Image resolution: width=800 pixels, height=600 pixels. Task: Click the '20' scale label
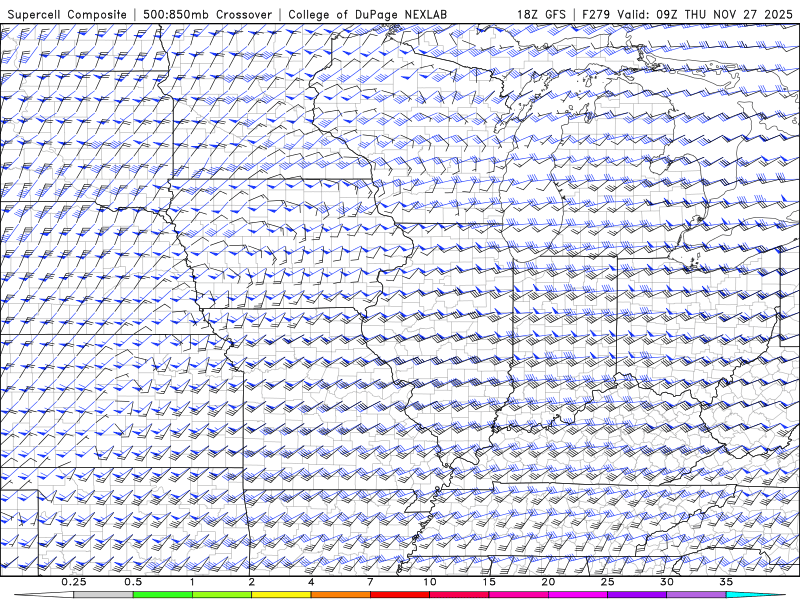coord(548,582)
